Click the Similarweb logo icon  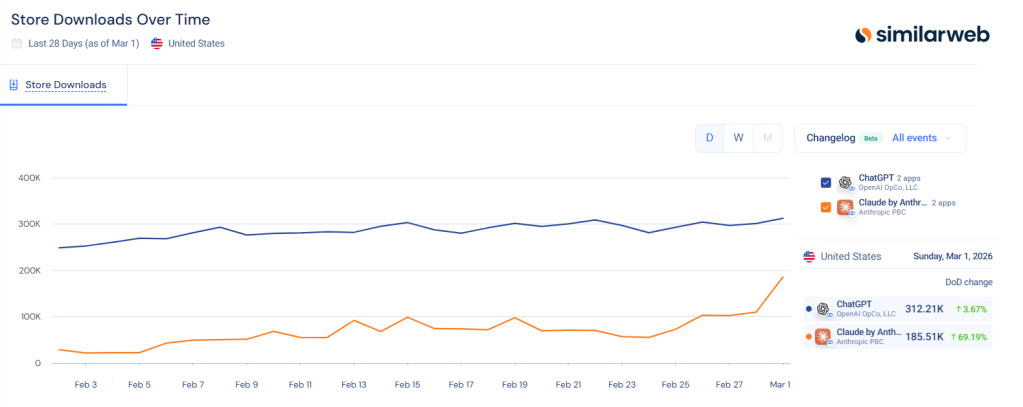(864, 35)
